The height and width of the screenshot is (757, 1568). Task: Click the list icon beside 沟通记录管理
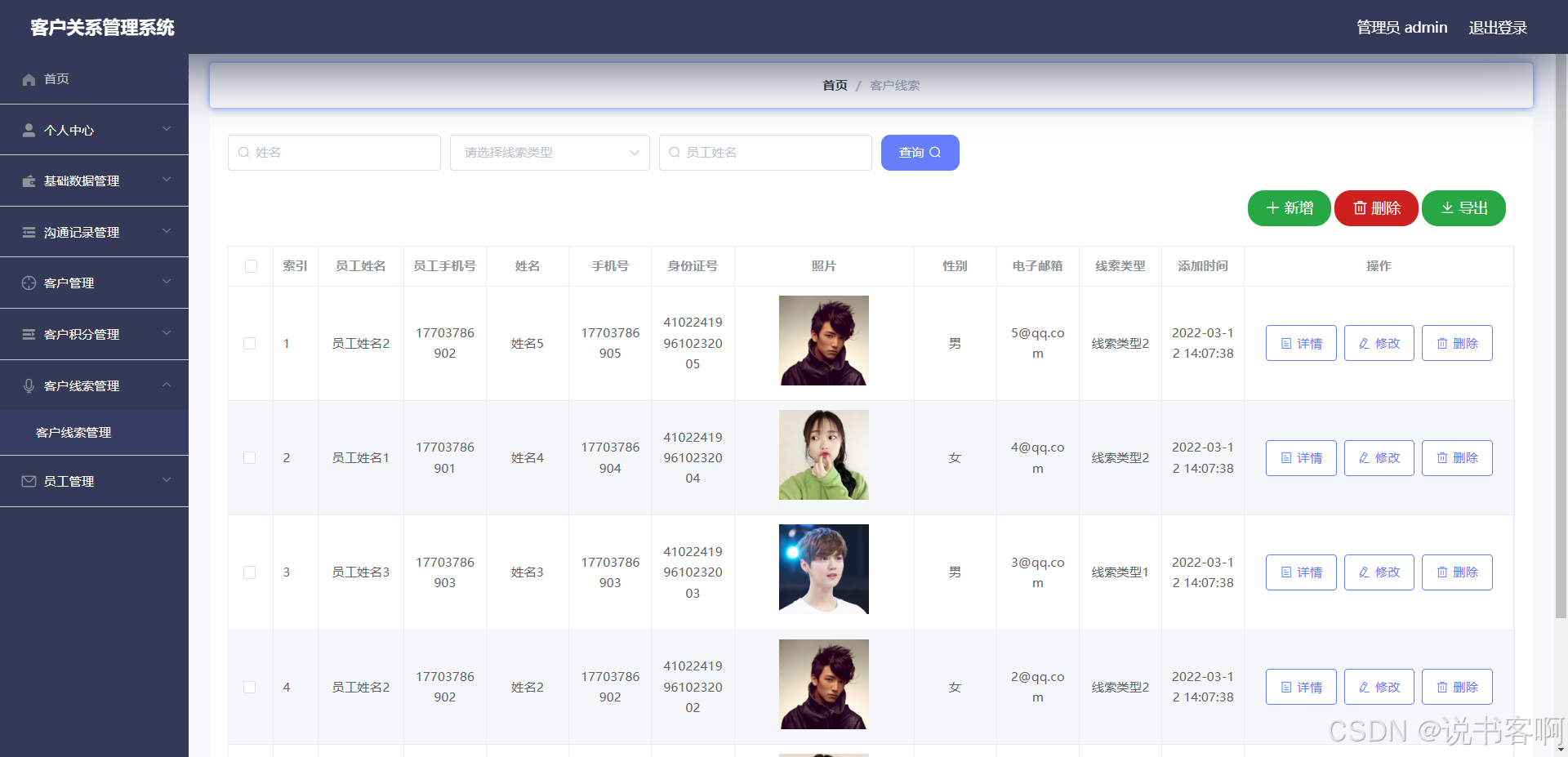29,232
